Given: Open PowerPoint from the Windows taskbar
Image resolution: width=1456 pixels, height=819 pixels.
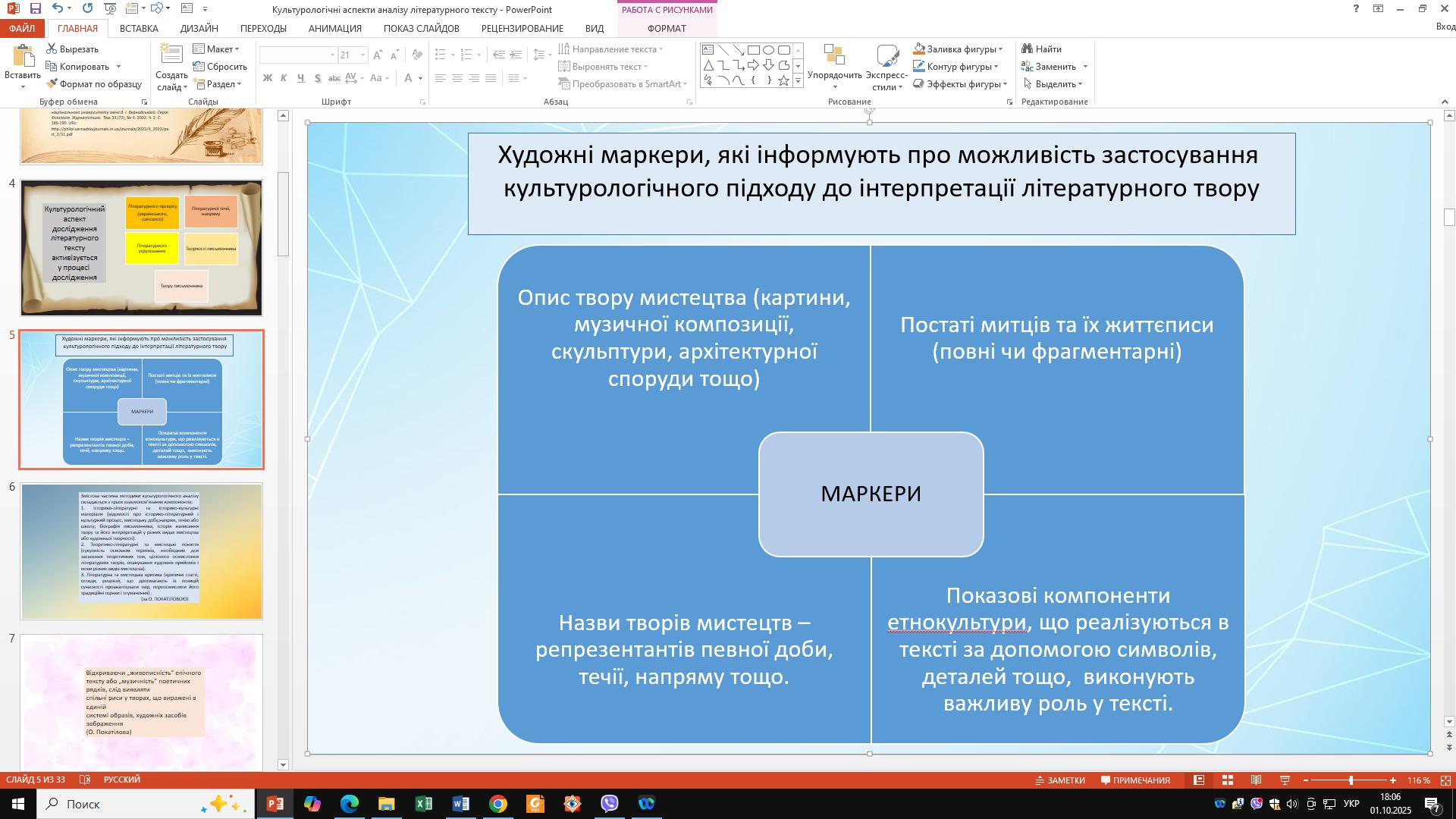Looking at the screenshot, I should [x=275, y=804].
